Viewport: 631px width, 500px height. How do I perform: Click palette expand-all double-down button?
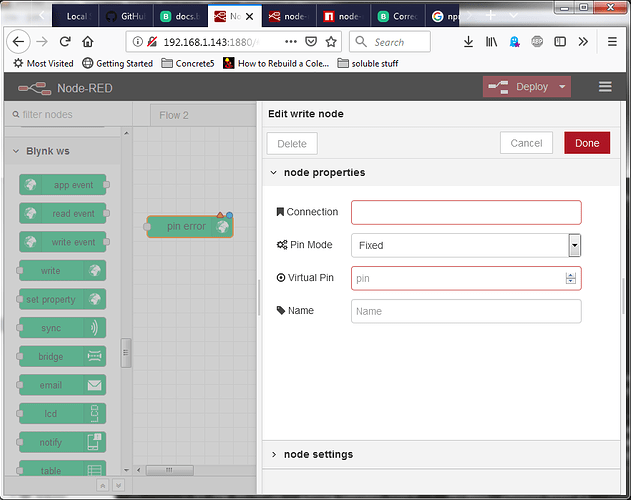click(118, 486)
